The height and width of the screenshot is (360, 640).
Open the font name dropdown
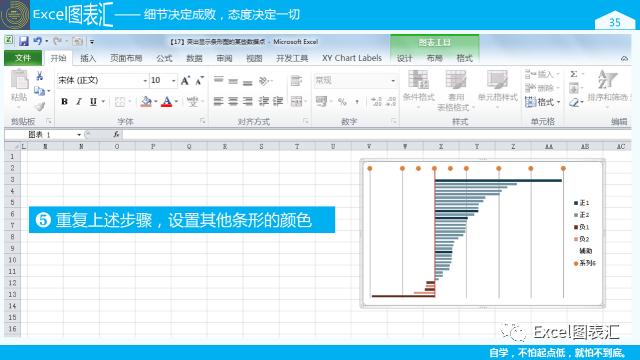pos(145,80)
